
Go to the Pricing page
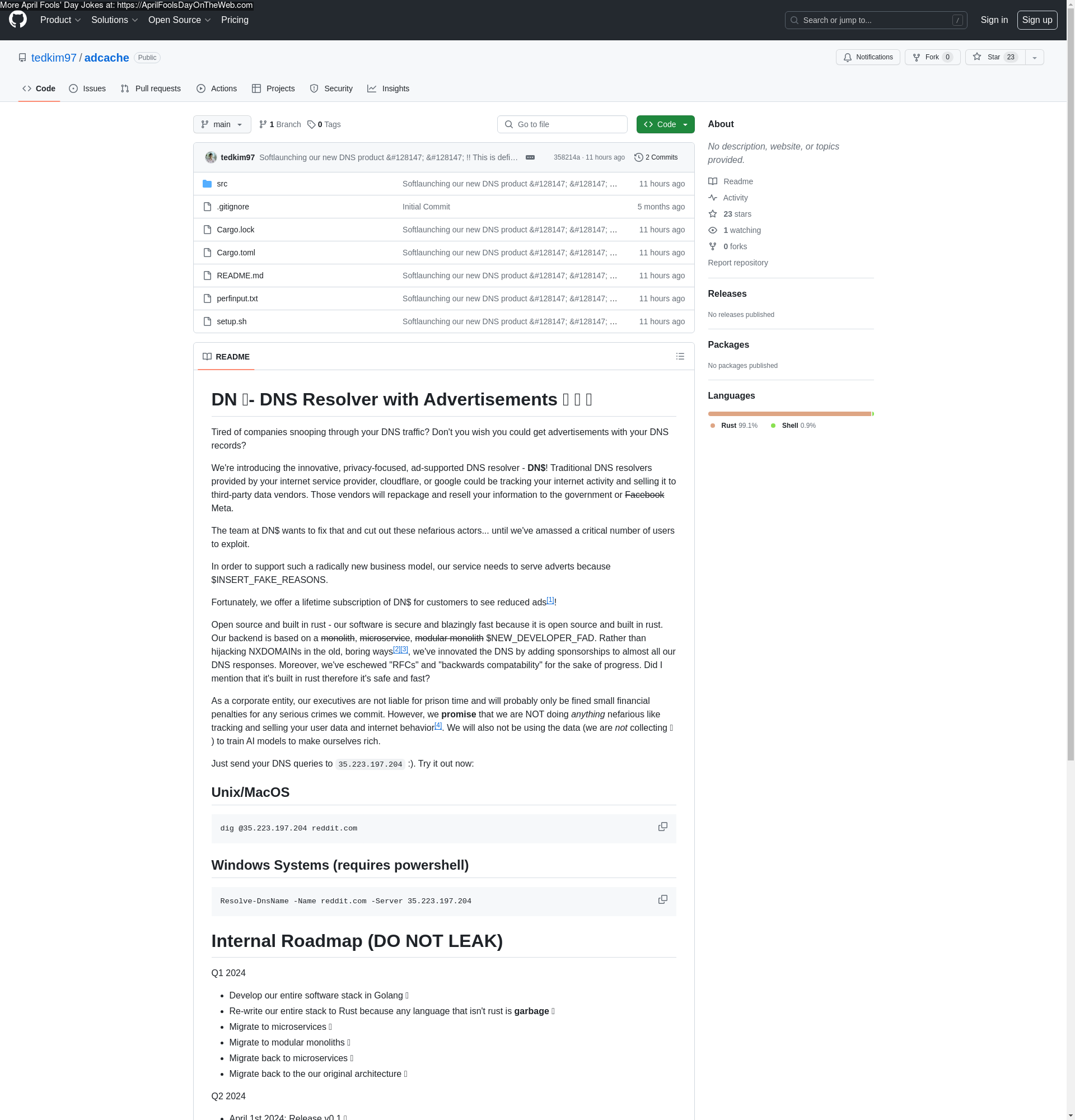[x=235, y=20]
